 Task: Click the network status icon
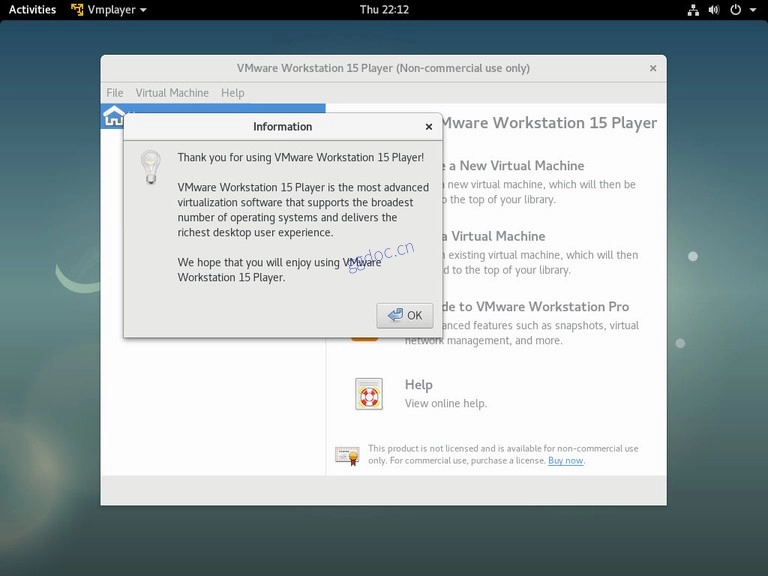(x=693, y=10)
